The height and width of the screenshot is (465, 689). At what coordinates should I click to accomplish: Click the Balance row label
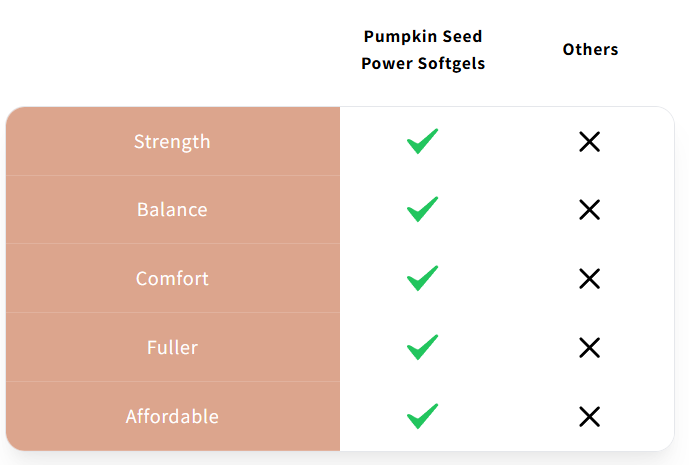[x=172, y=210]
